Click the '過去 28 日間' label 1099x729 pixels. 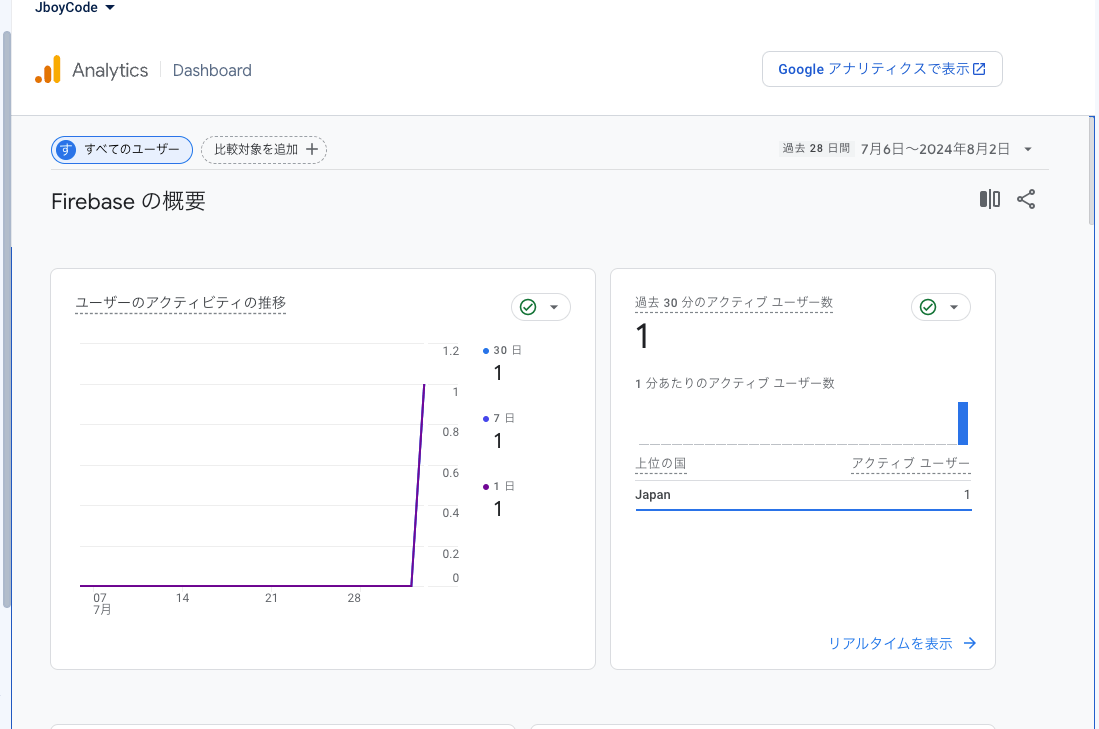click(816, 149)
